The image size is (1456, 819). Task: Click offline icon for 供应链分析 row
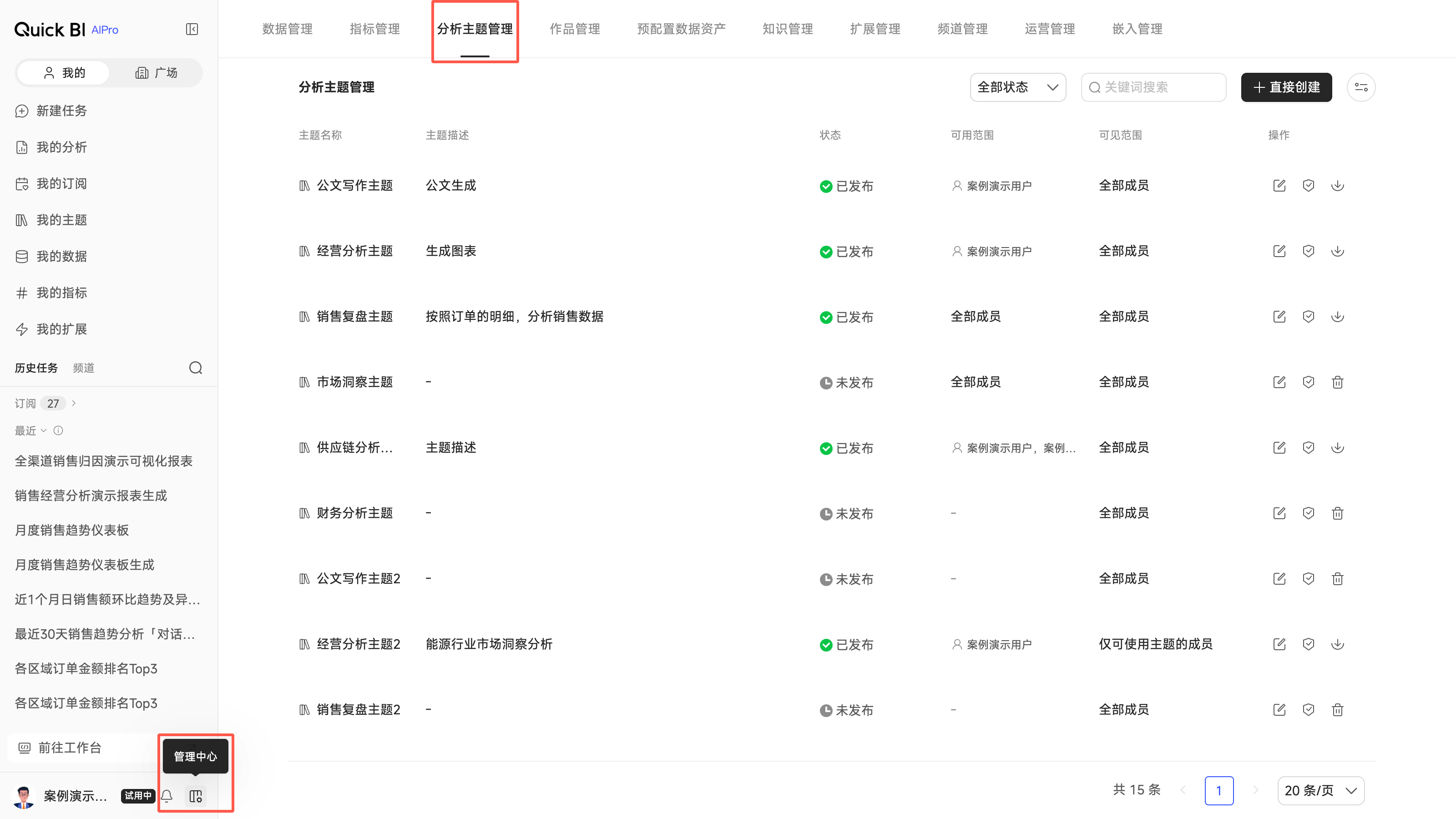[x=1337, y=448]
